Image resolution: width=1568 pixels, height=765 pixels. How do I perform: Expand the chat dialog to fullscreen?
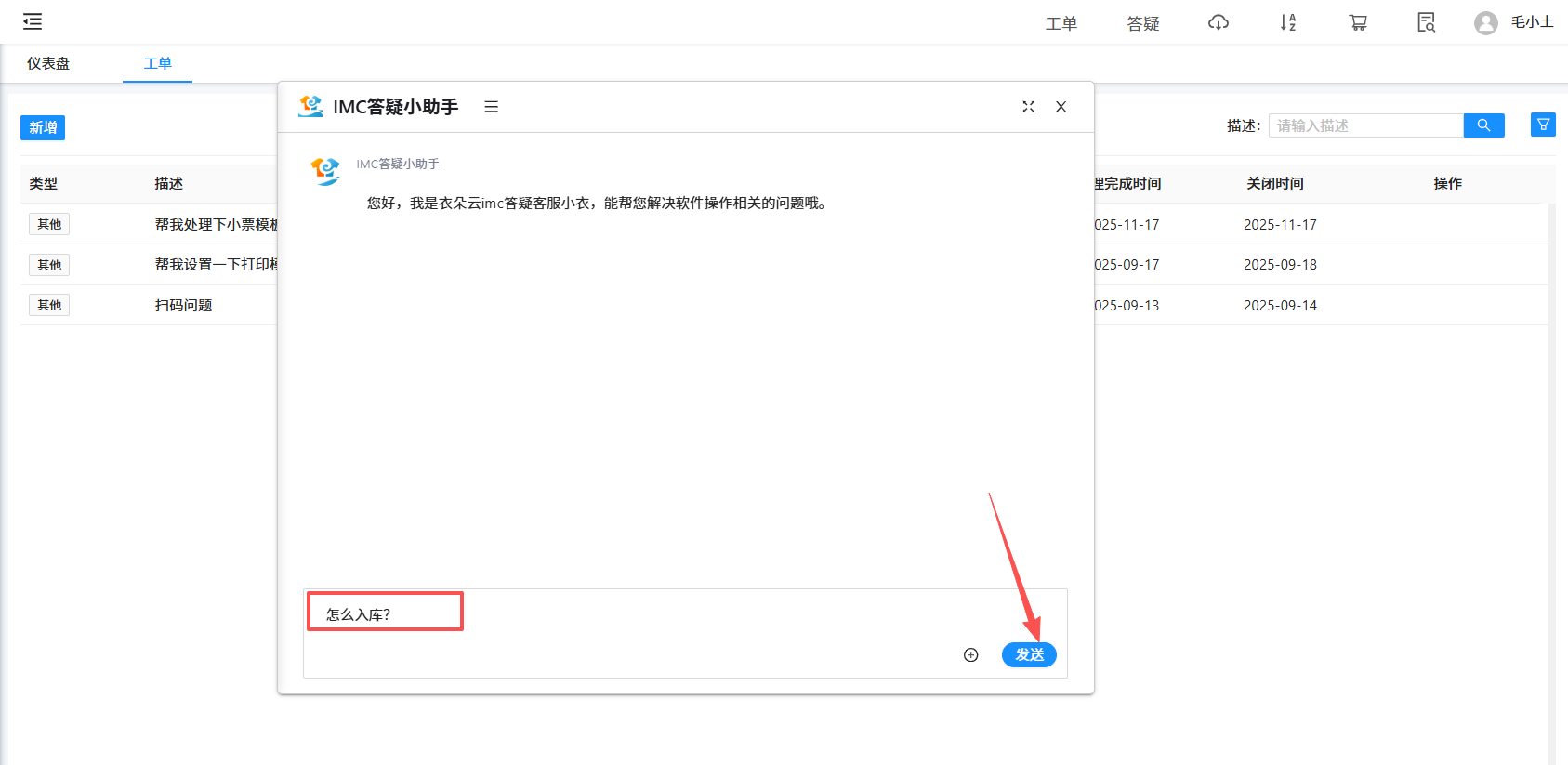pos(1028,107)
